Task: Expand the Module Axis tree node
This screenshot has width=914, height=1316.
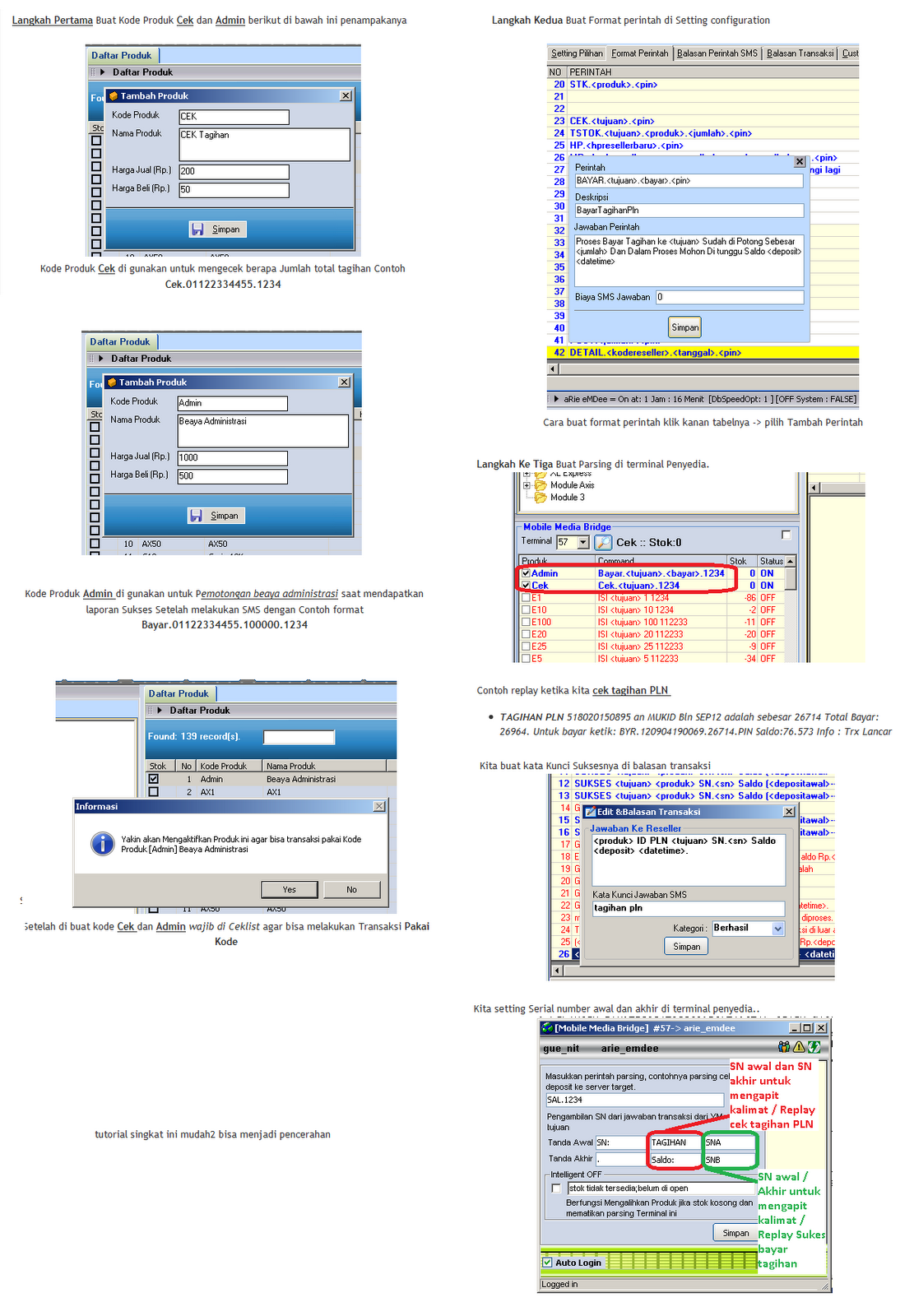Action: [527, 485]
